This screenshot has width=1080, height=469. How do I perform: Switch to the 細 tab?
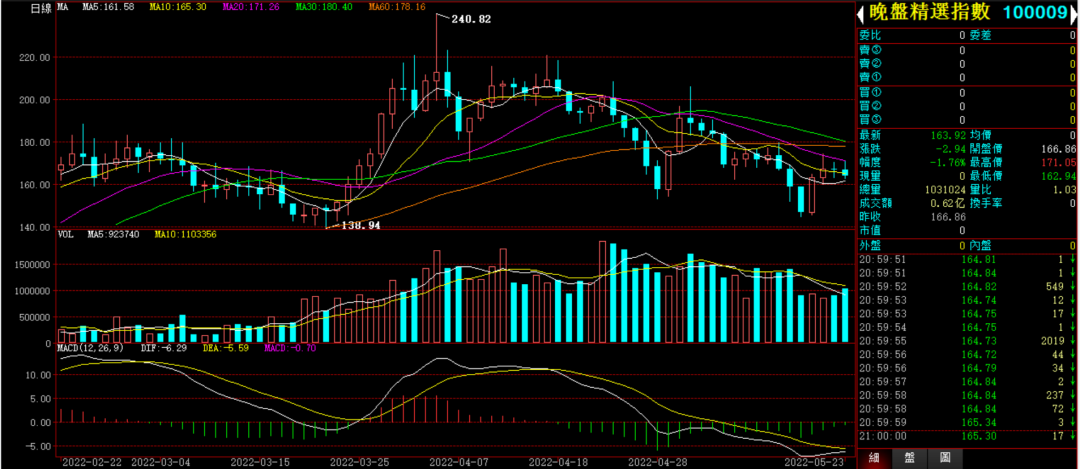pyautogui.click(x=874, y=458)
